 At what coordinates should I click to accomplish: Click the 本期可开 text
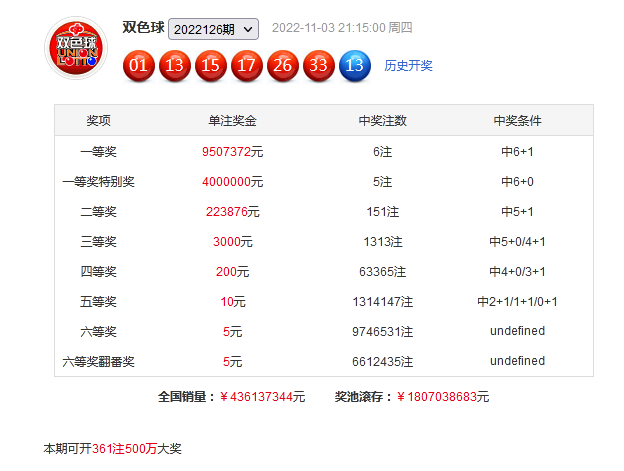(68, 449)
